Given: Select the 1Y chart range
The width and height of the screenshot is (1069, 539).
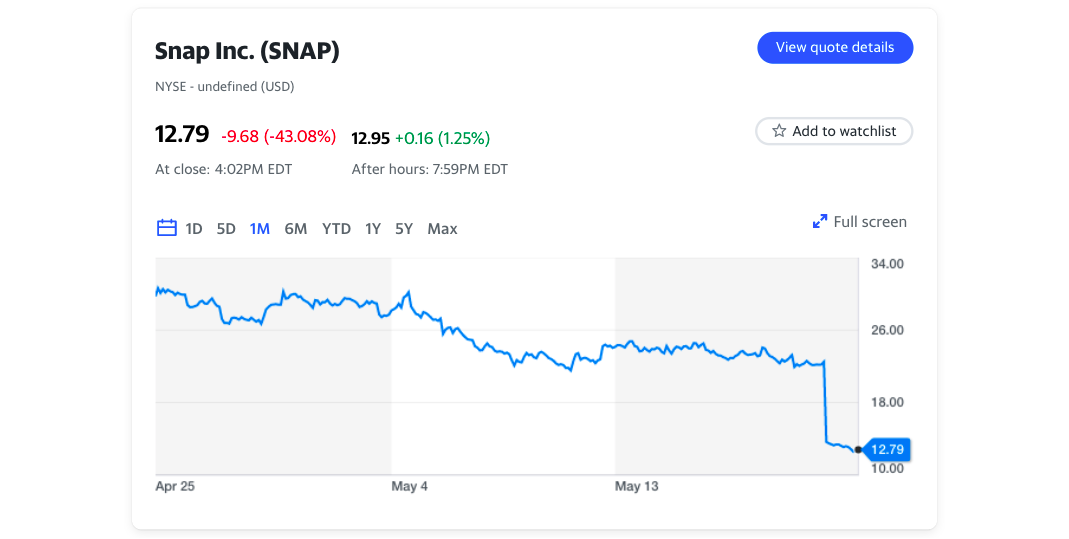Looking at the screenshot, I should pyautogui.click(x=373, y=229).
